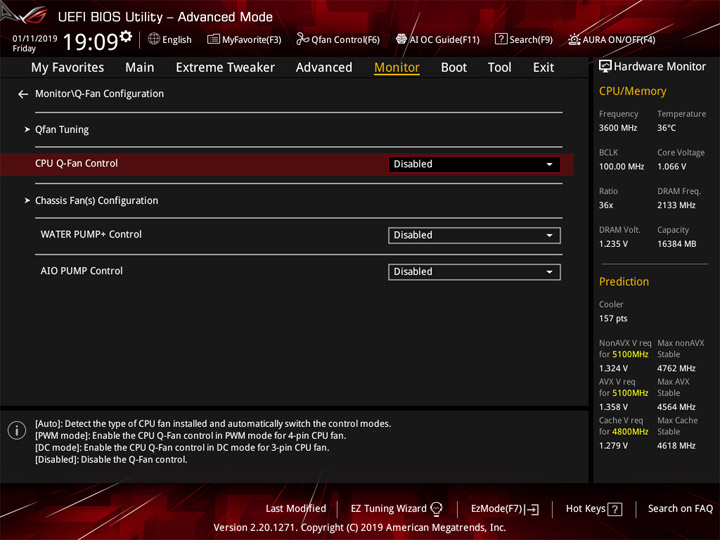Click the 100.00 MHz BCLK value
This screenshot has height=540, width=720.
(x=621, y=167)
